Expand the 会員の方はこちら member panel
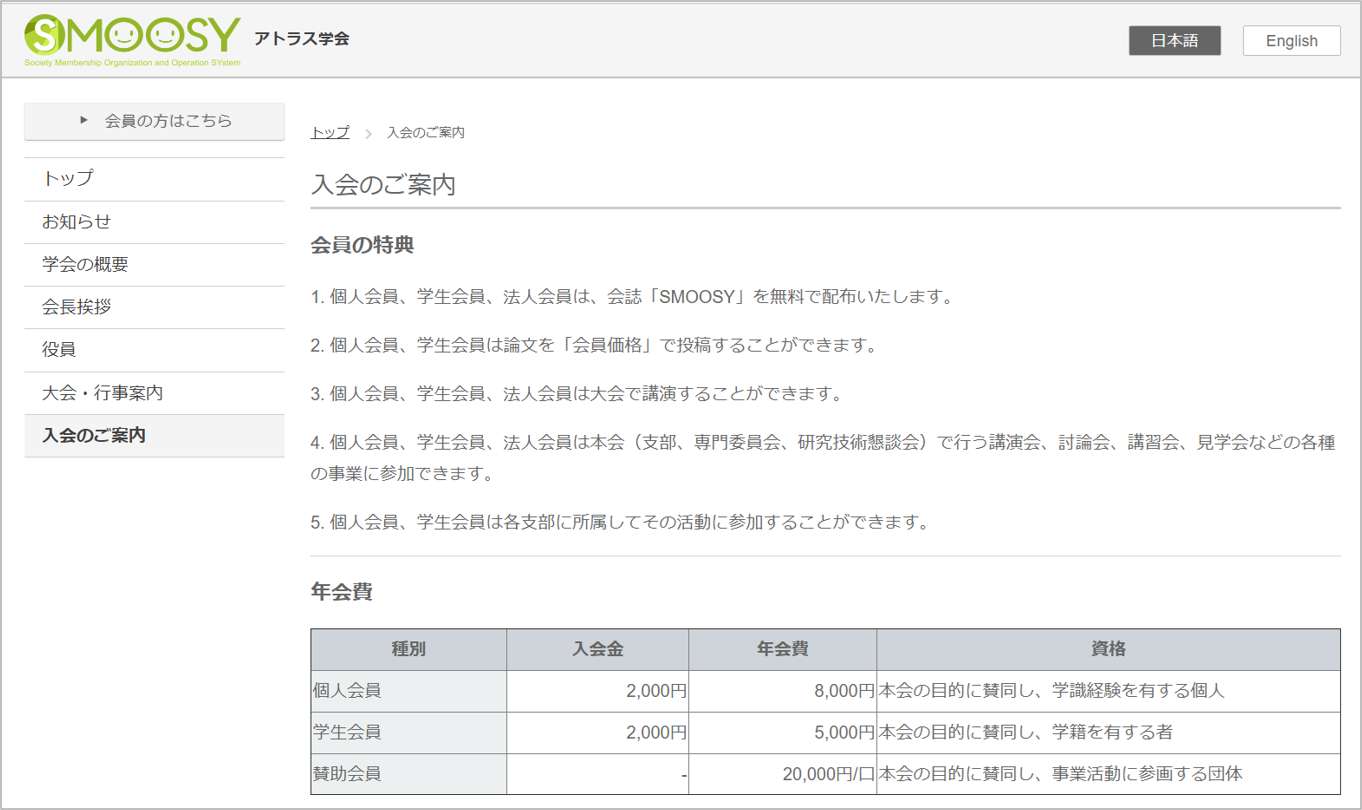Screen dimensions: 1362x810 point(154,121)
